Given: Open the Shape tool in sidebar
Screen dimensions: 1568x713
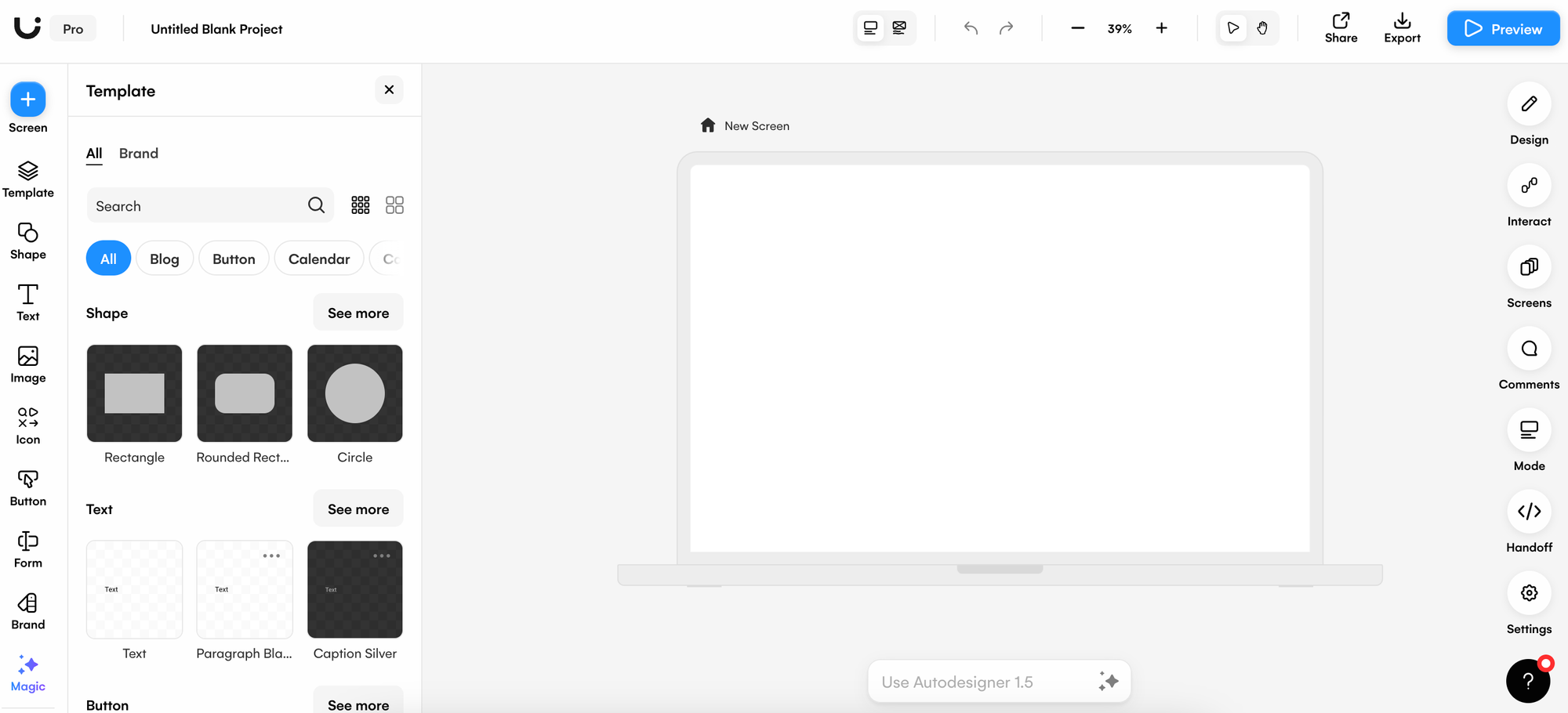Looking at the screenshot, I should point(28,241).
